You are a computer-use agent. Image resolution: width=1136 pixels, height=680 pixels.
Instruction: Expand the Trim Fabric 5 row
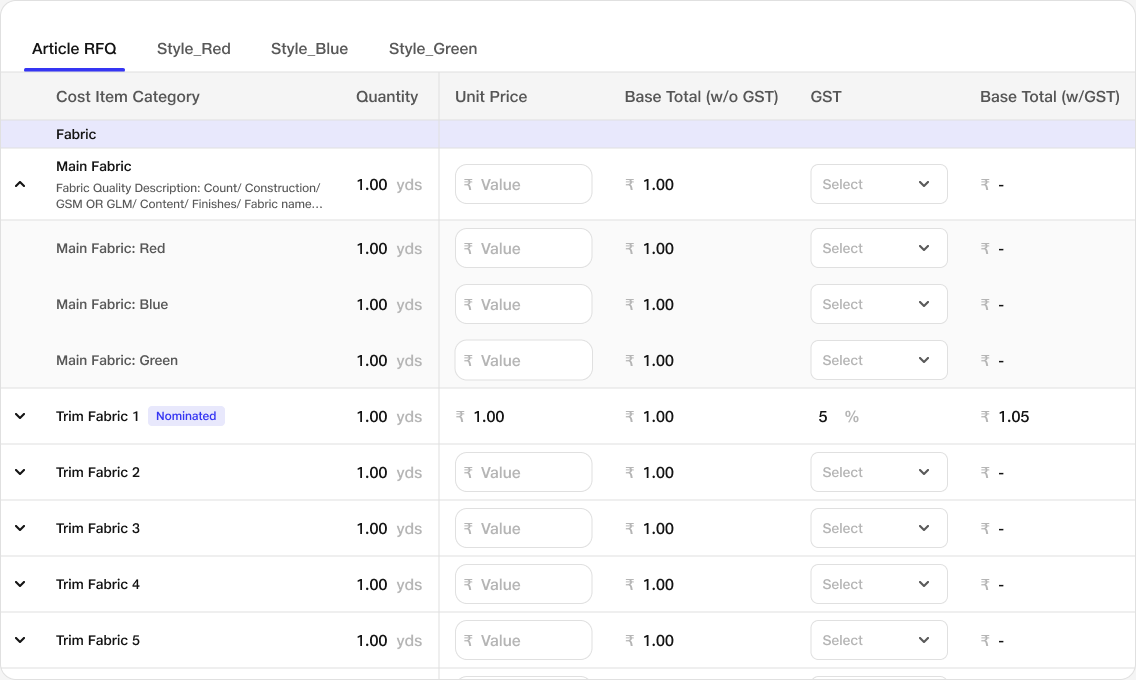[x=20, y=640]
